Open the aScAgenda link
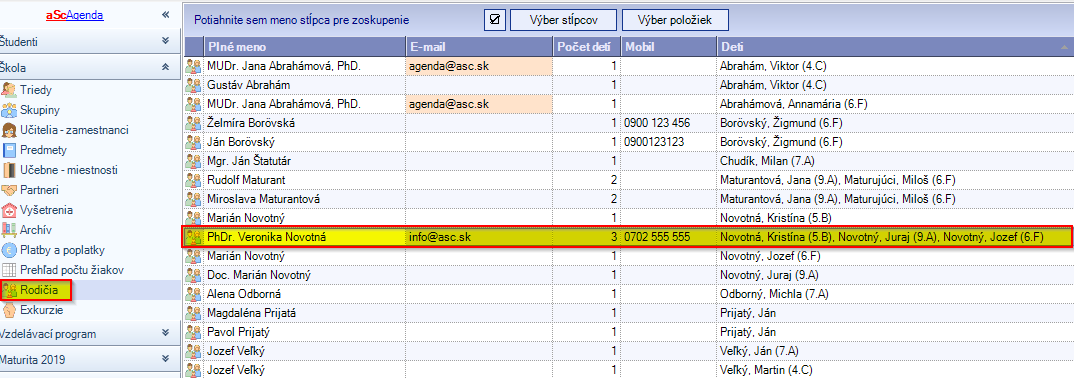The width and height of the screenshot is (1074, 378). pyautogui.click(x=75, y=14)
